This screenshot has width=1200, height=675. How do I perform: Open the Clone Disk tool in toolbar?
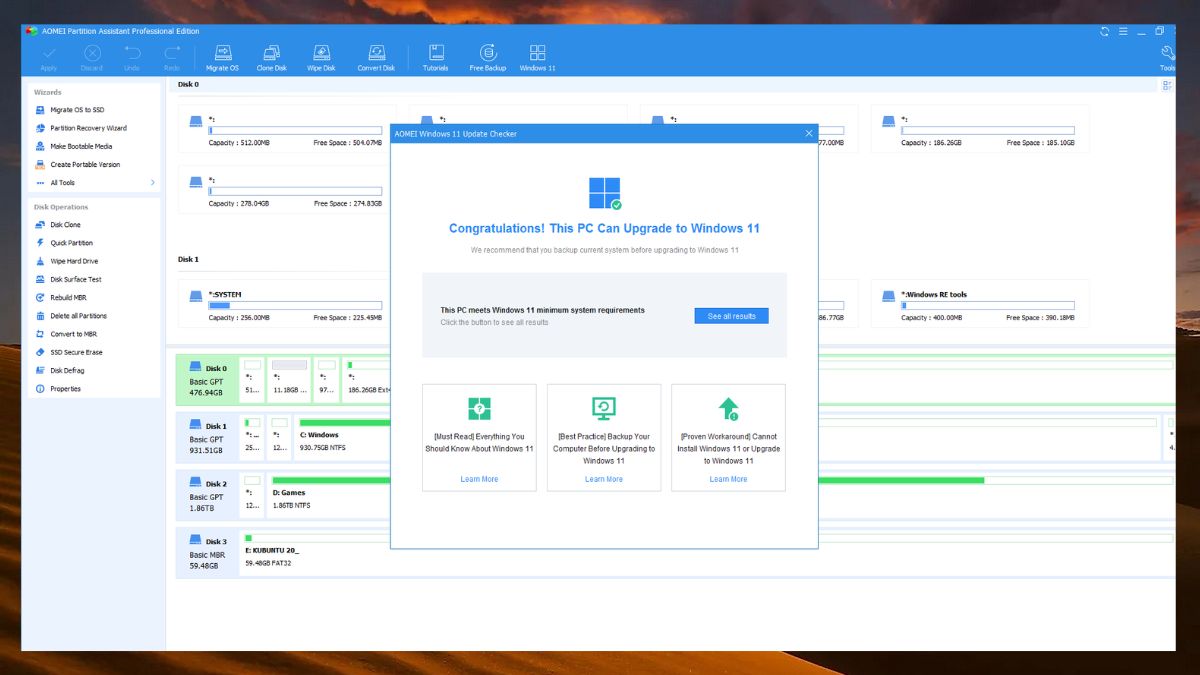pos(271,58)
